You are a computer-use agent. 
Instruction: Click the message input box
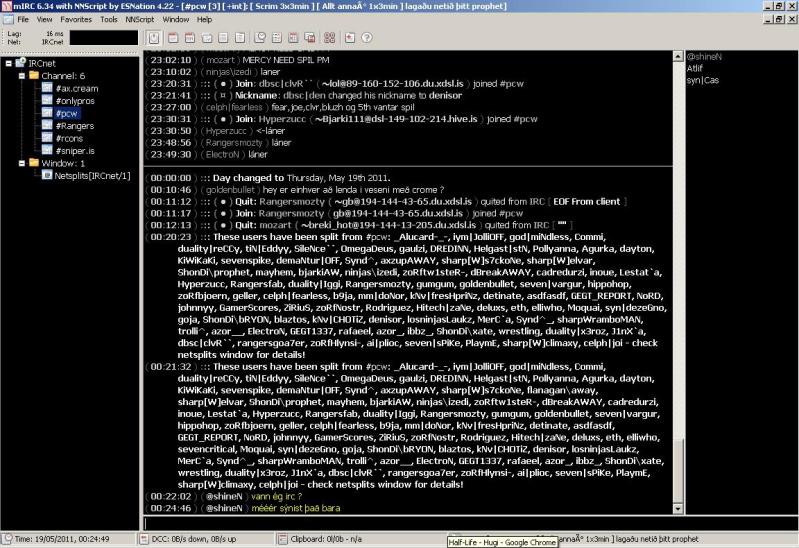[470, 523]
